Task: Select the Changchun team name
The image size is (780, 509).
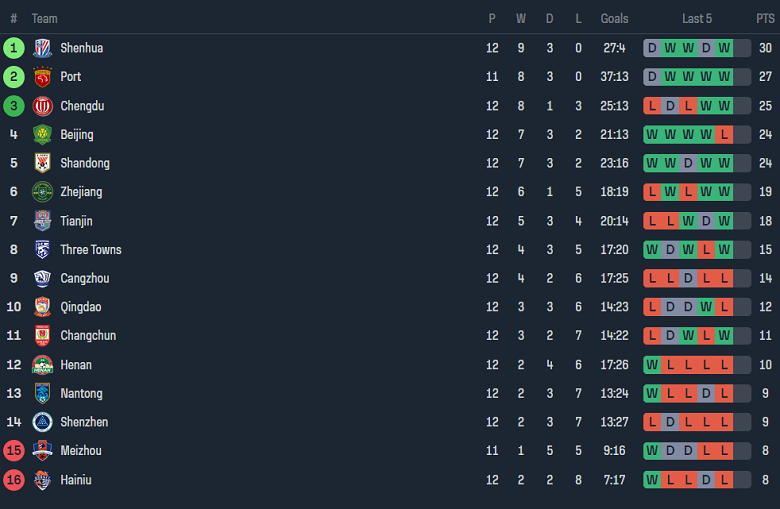Action: (x=88, y=336)
